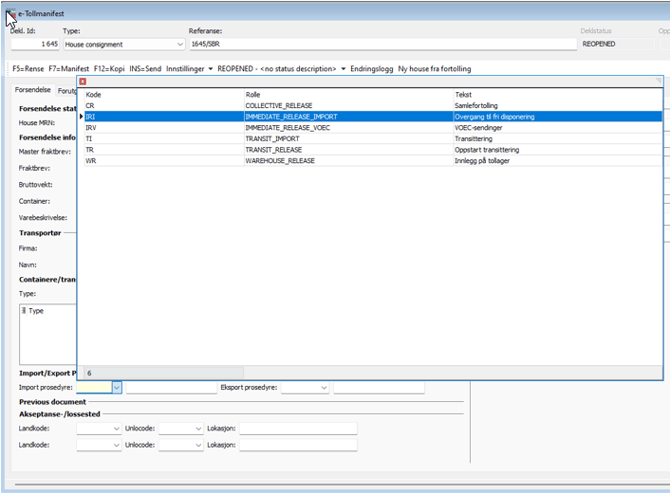The image size is (670, 493).
Task: Open the Type combo box arrow
Action: (180, 44)
